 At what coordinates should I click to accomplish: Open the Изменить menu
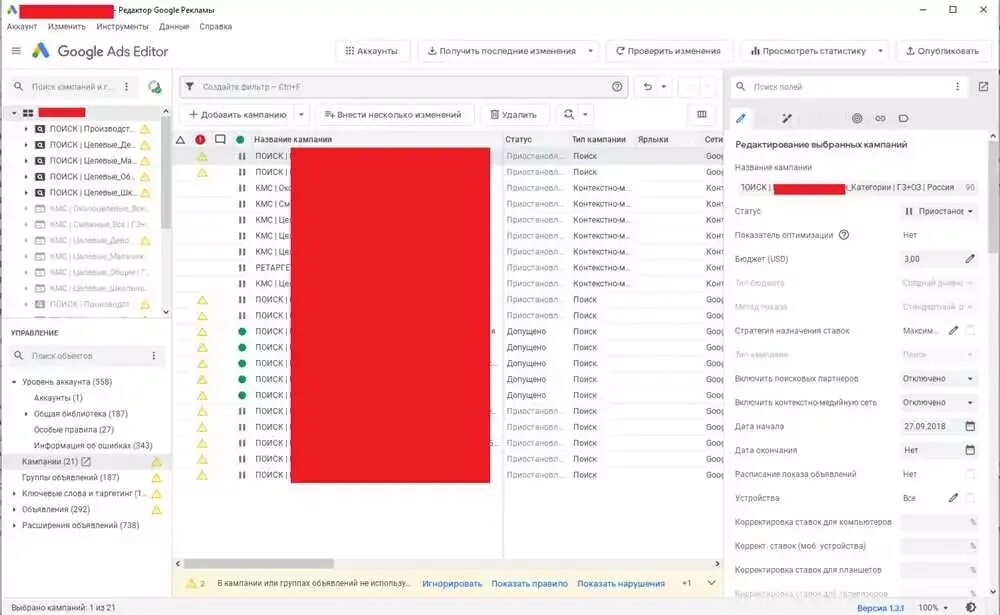66,27
